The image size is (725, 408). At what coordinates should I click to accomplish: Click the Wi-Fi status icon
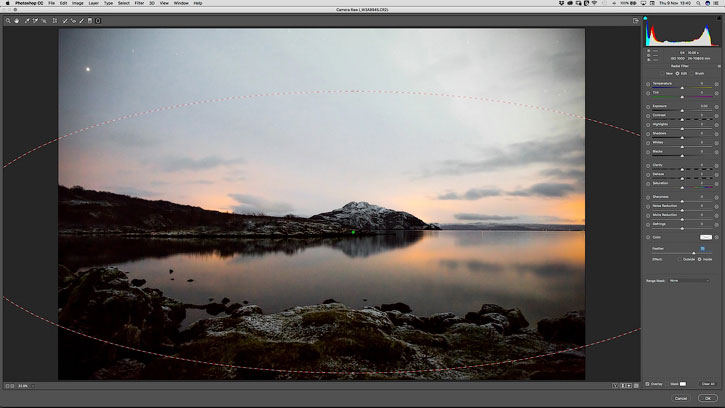[595, 3]
